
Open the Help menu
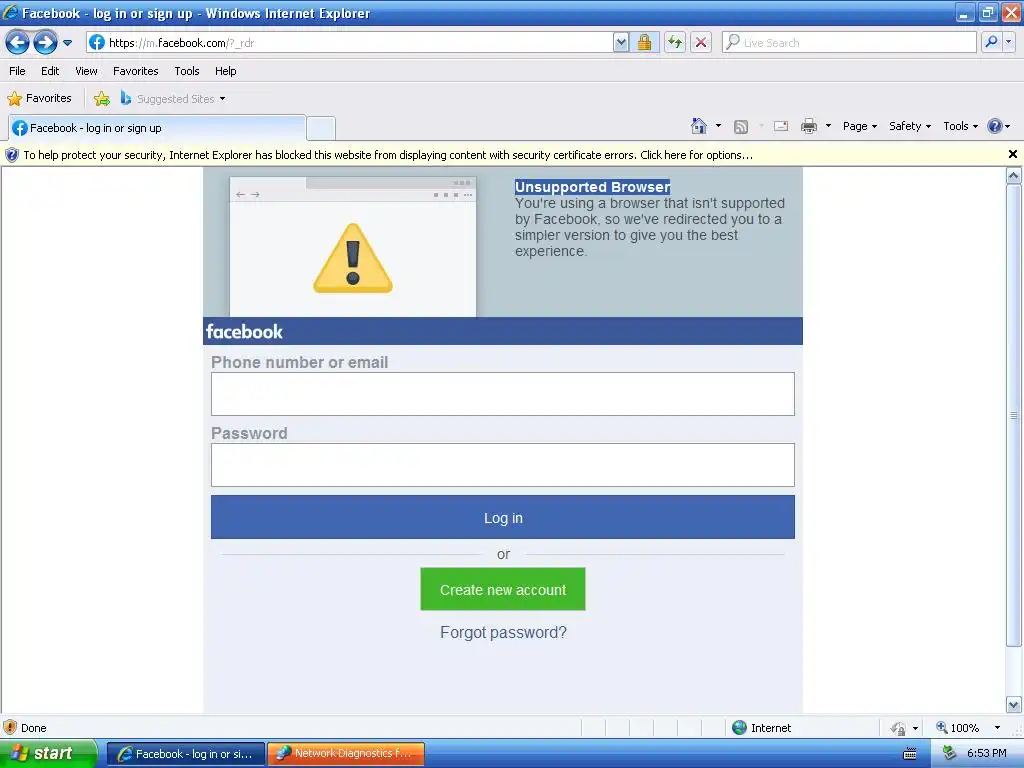225,71
